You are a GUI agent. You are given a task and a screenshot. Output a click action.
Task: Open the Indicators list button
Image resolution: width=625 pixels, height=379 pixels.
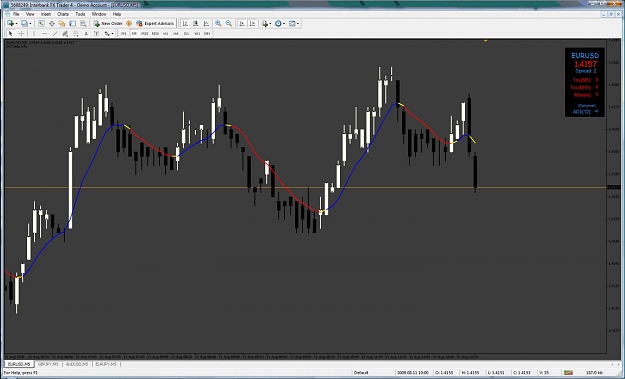265,24
